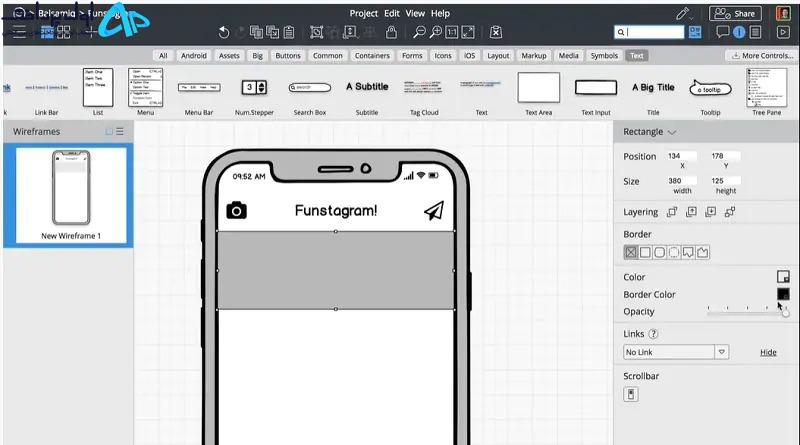The width and height of the screenshot is (800, 445).
Task: Select the Containers library category
Action: [x=372, y=56]
